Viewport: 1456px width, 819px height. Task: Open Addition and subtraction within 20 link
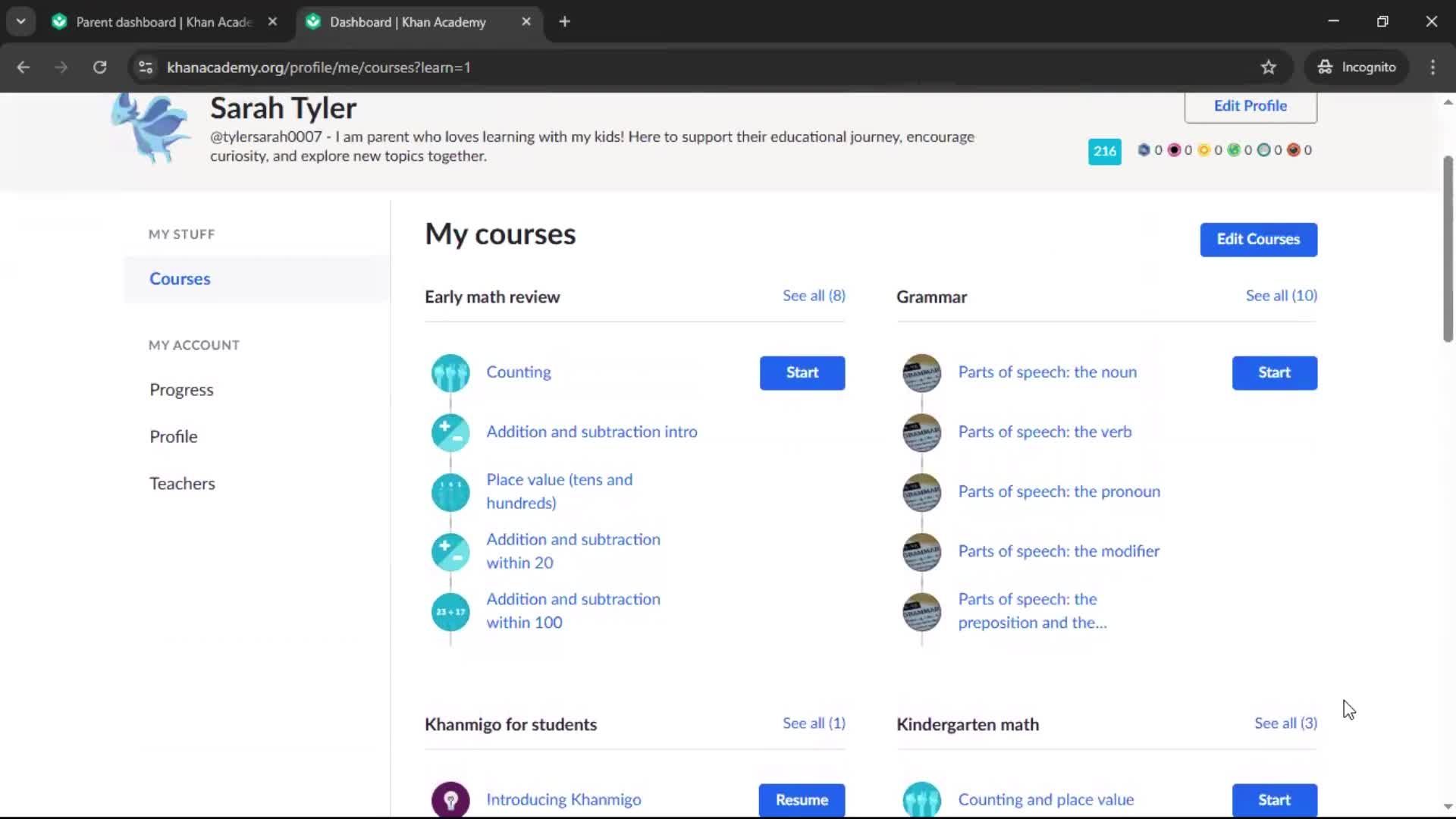point(573,551)
